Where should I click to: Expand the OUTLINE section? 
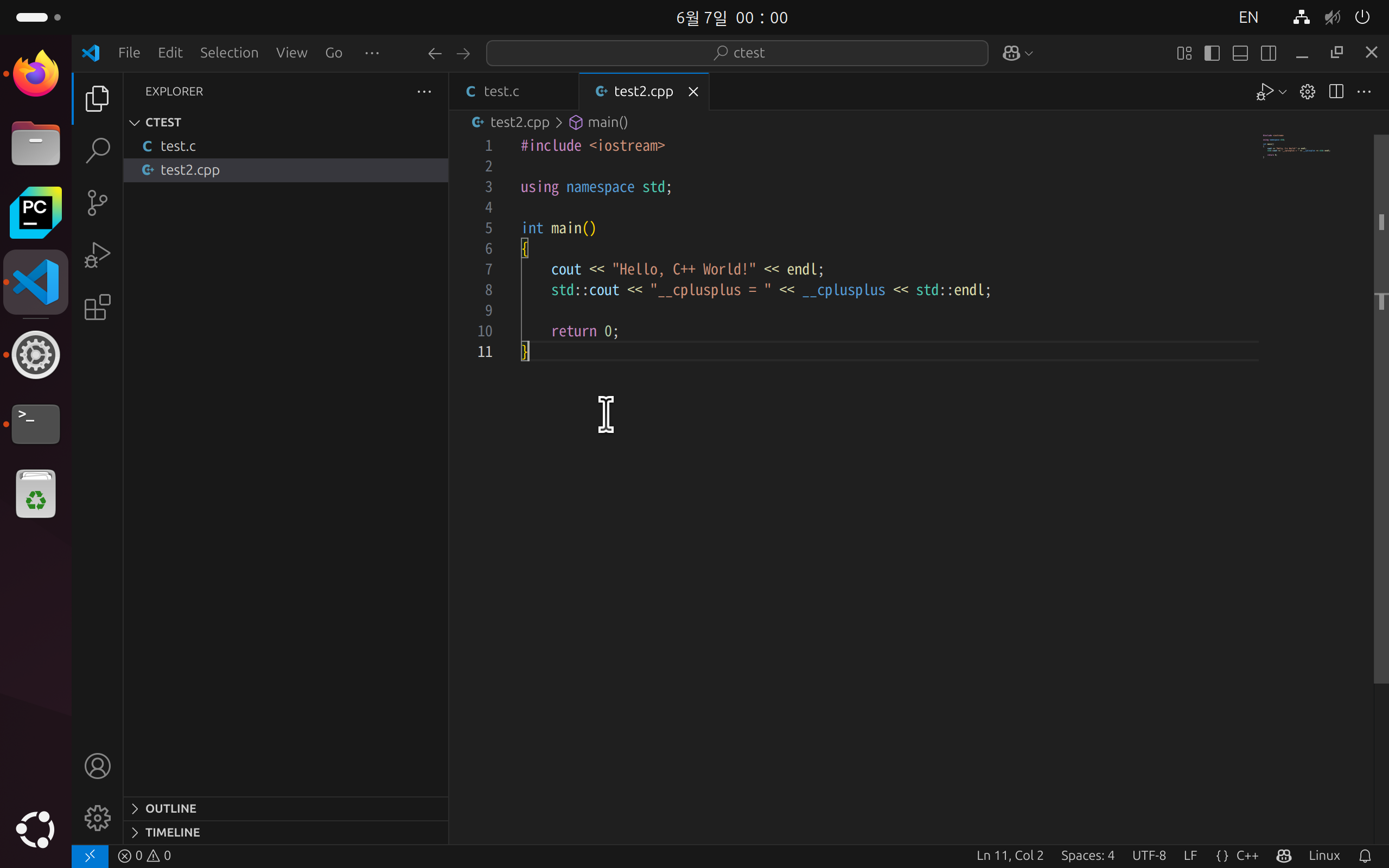coord(170,808)
